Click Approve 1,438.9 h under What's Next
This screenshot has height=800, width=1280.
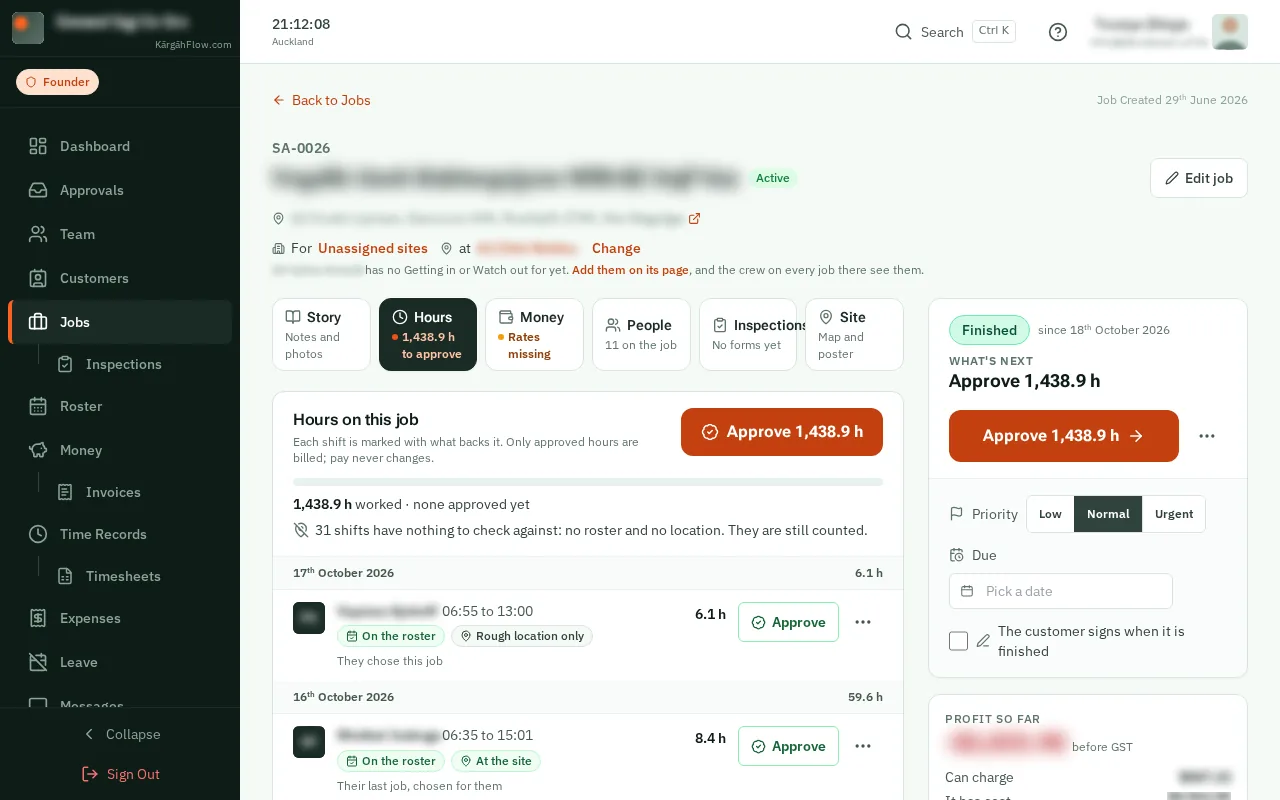coord(1064,436)
